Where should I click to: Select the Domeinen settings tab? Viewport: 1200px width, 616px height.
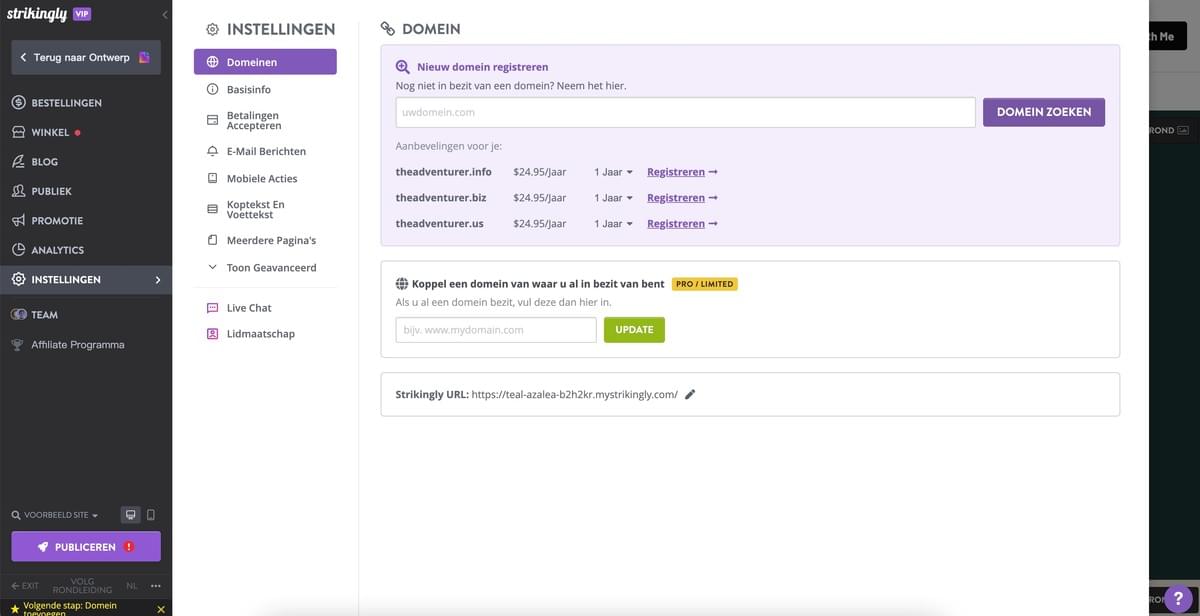pos(265,62)
